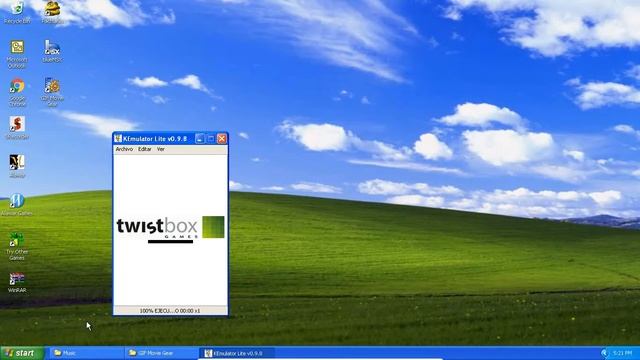
Task: Select the blue 'b' desktop icon
Action: pyautogui.click(x=52, y=51)
